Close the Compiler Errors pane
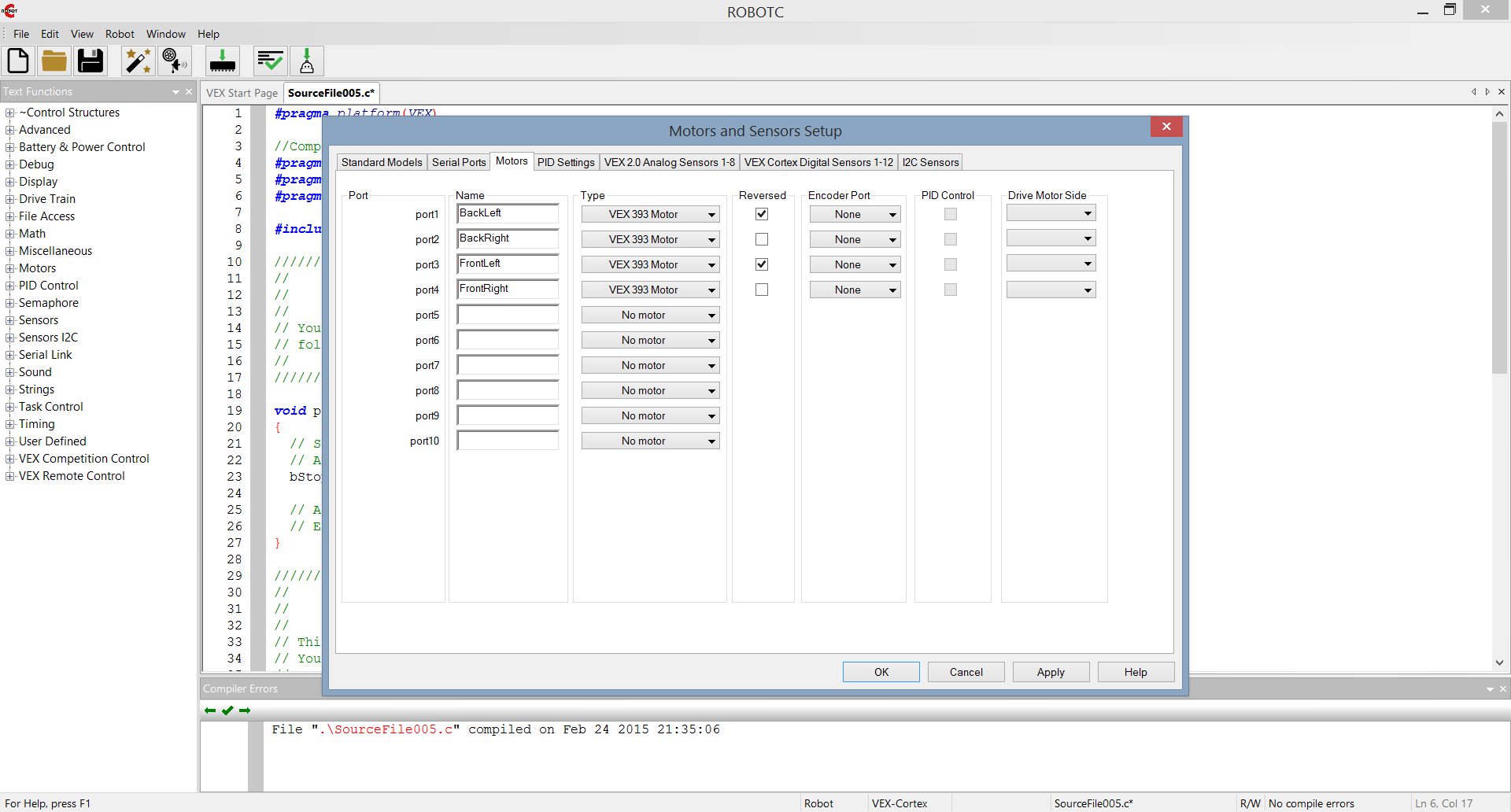This screenshot has width=1511, height=812. tap(1503, 689)
